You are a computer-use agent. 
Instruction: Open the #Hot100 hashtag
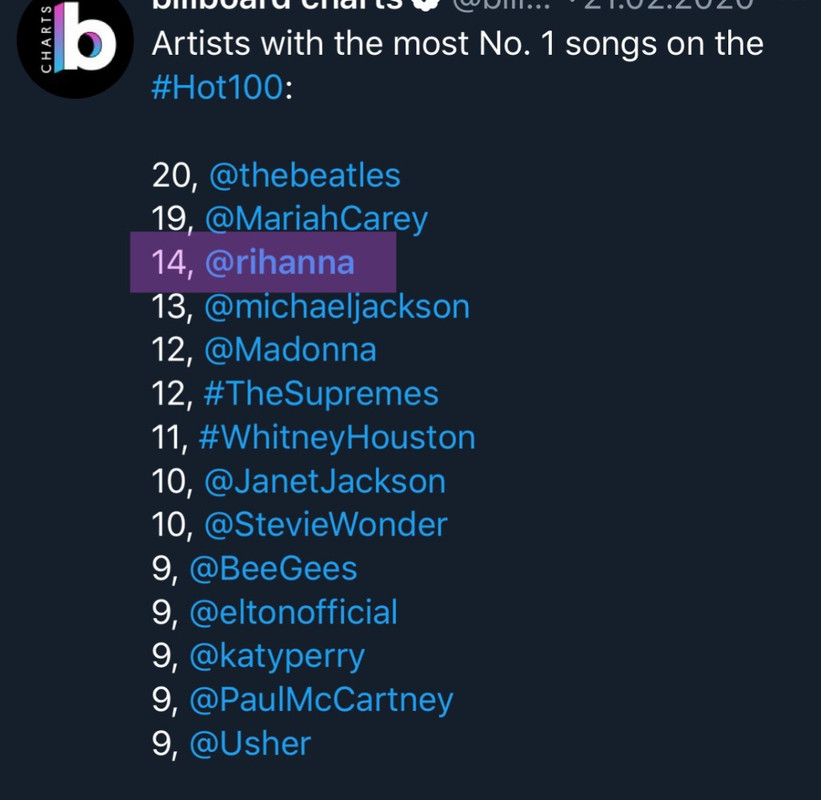pos(217,87)
